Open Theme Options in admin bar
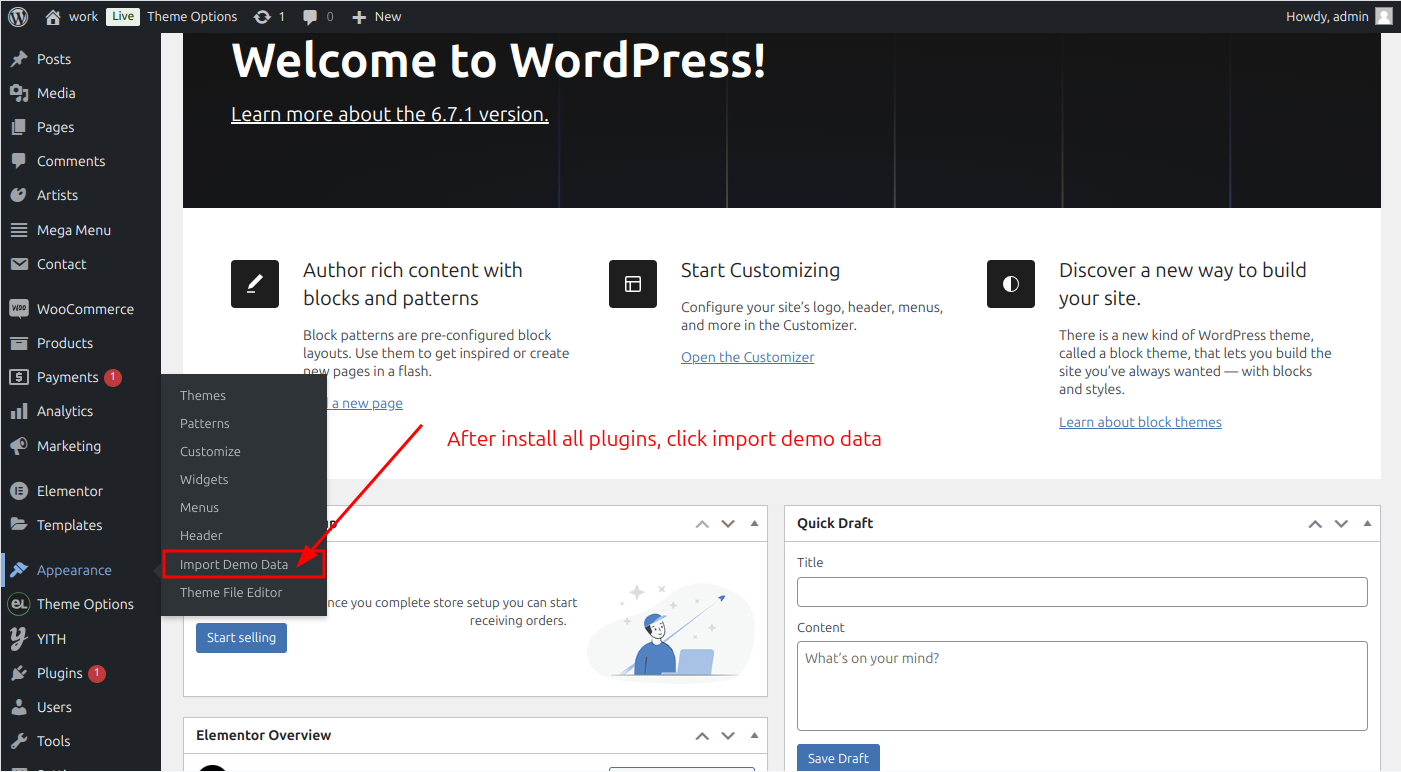Viewport: 1401px width, 772px height. pos(192,16)
